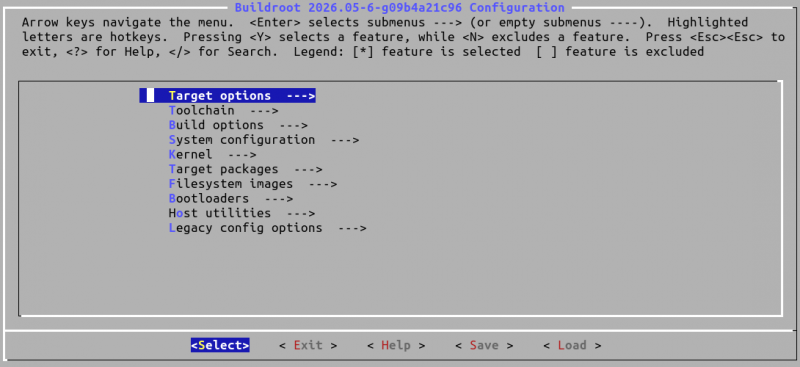The height and width of the screenshot is (367, 800).
Task: Click the Exit button
Action: click(x=308, y=345)
